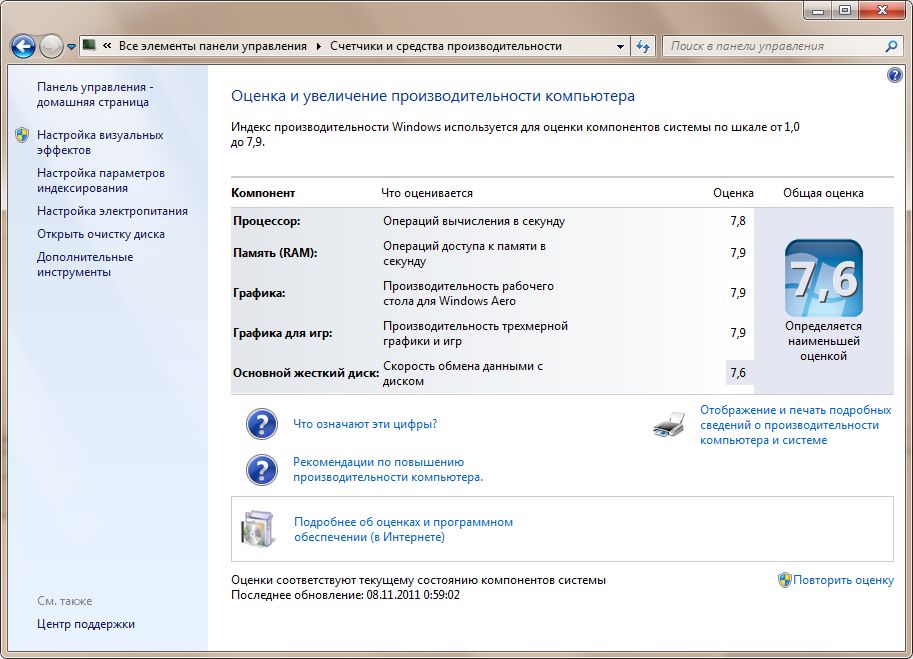Image resolution: width=913 pixels, height=659 pixels.
Task: Click the greyed Forward navigation arrow
Action: 51,47
